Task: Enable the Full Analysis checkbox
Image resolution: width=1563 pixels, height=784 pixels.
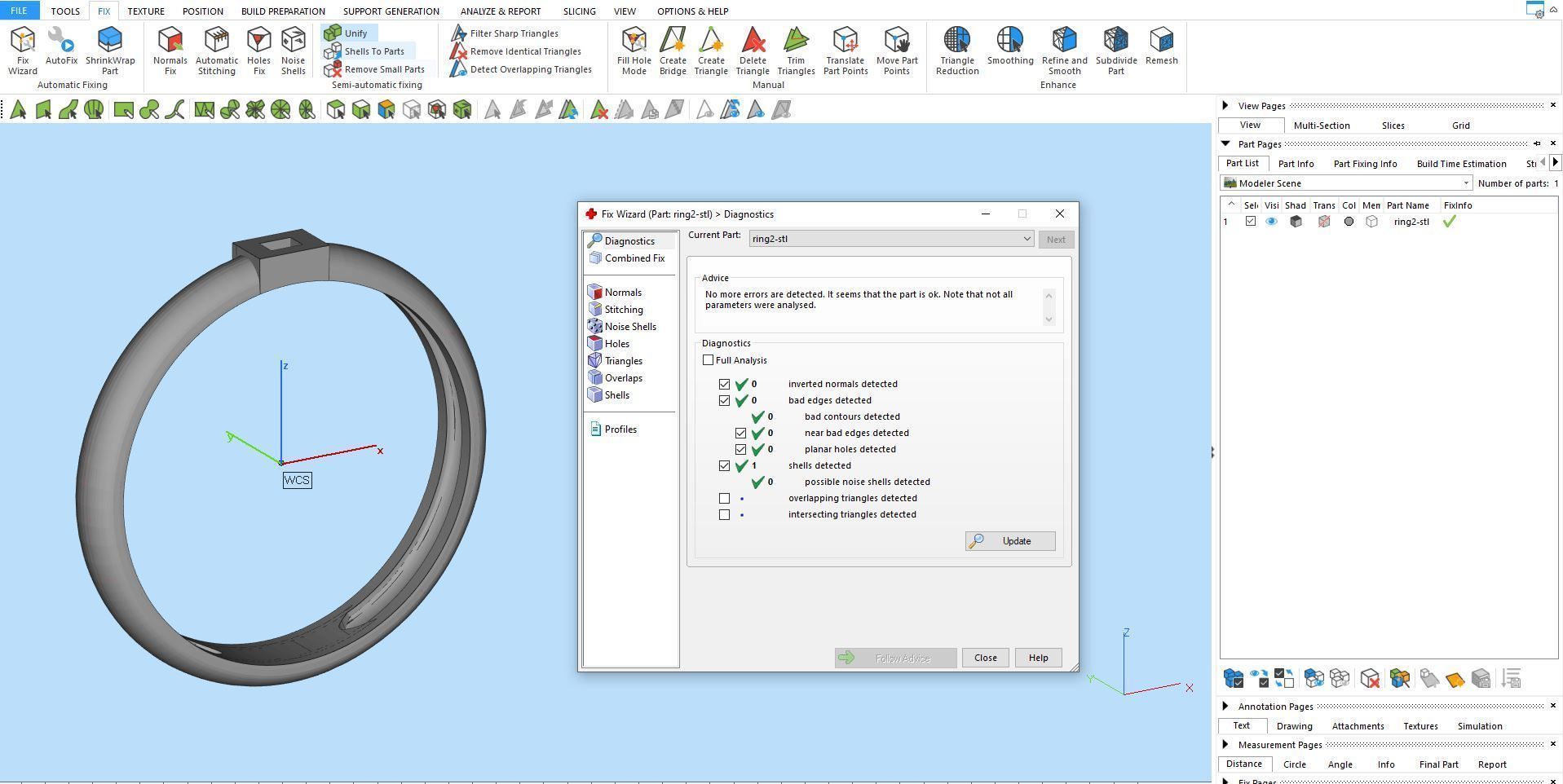Action: (708, 360)
